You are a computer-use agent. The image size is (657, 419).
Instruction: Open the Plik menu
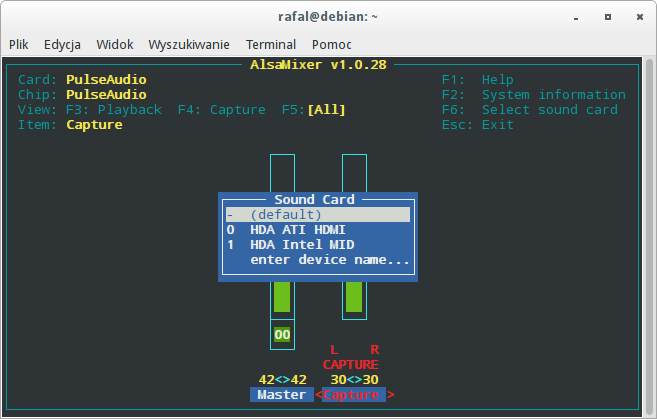[x=19, y=44]
